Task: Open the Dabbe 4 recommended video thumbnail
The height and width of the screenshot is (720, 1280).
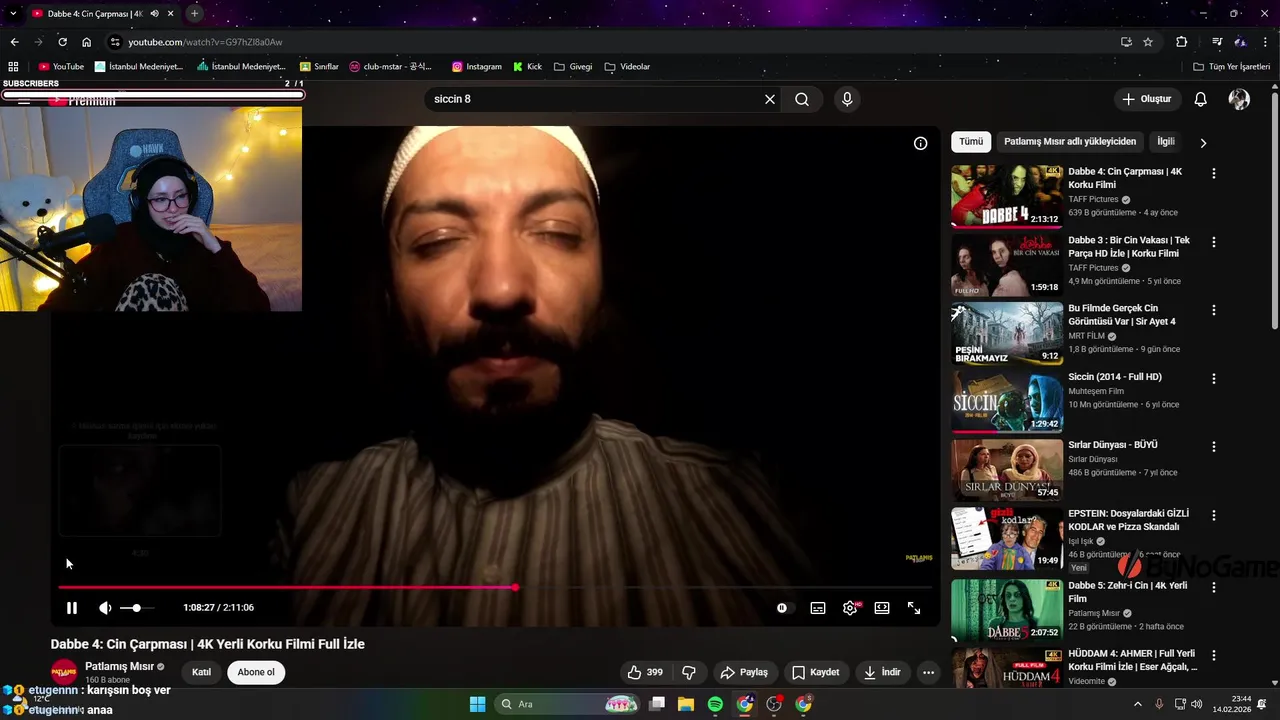Action: click(x=1007, y=196)
